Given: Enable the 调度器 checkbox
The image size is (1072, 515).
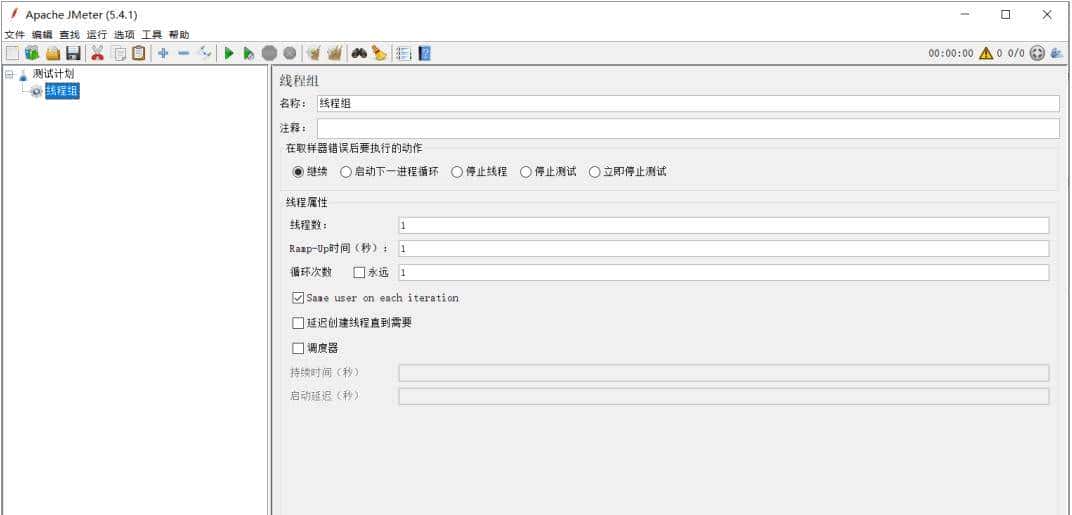Looking at the screenshot, I should pyautogui.click(x=298, y=348).
